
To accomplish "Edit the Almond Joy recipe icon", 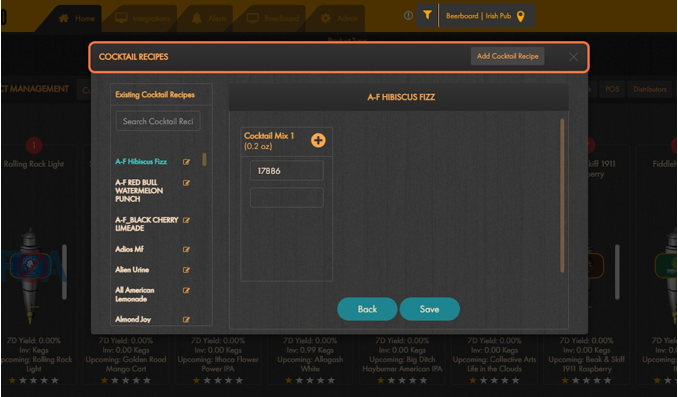I will 186,320.
